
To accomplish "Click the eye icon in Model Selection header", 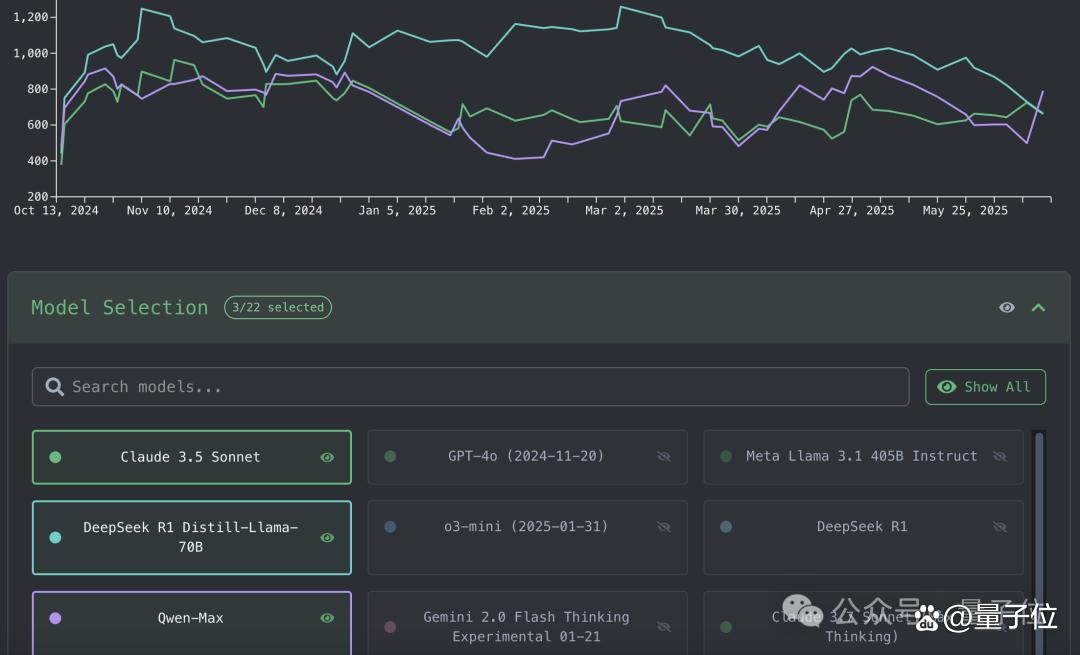I will point(1006,307).
